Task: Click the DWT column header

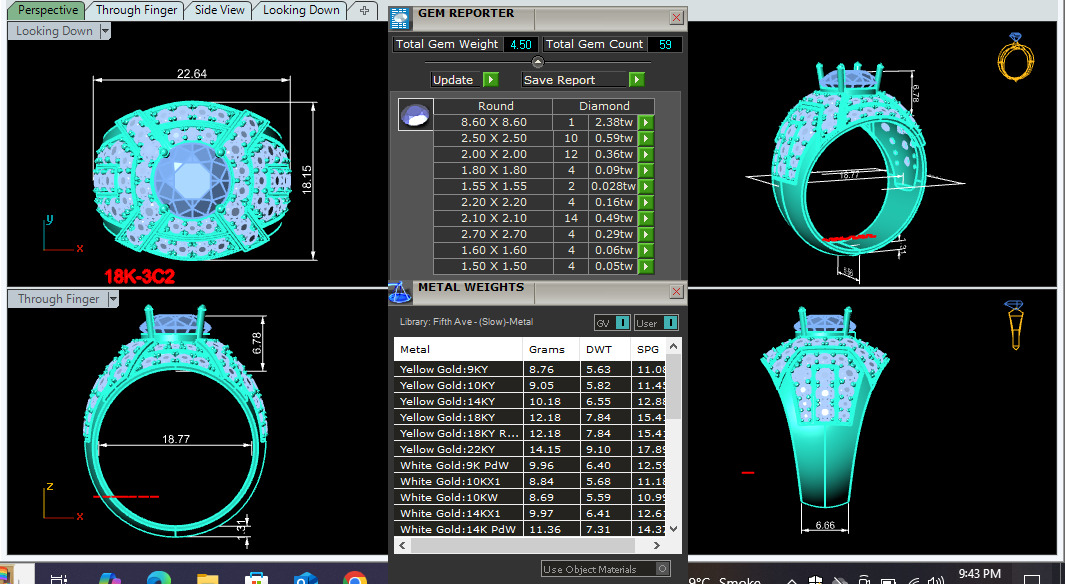Action: click(x=605, y=349)
